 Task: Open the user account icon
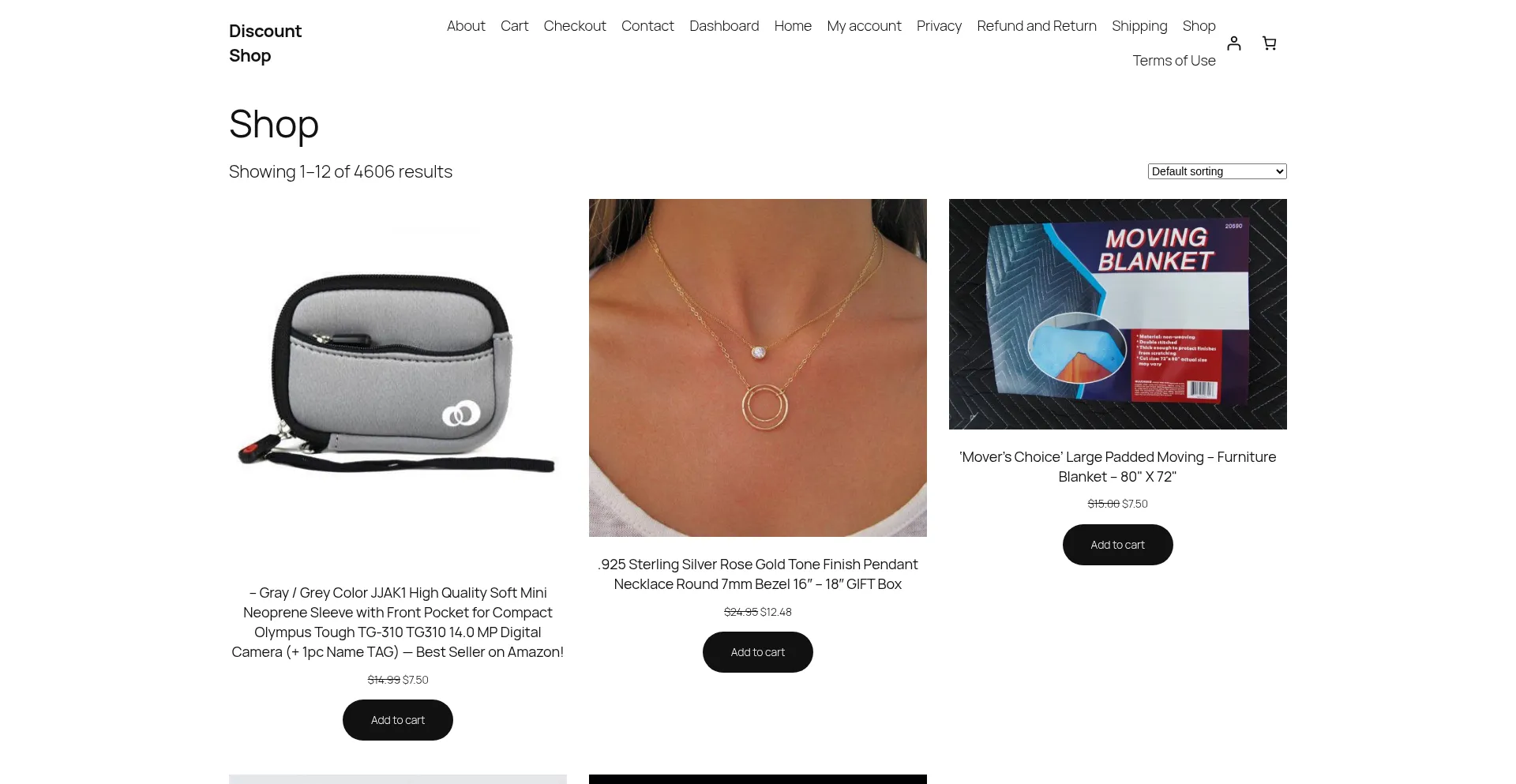(1234, 43)
